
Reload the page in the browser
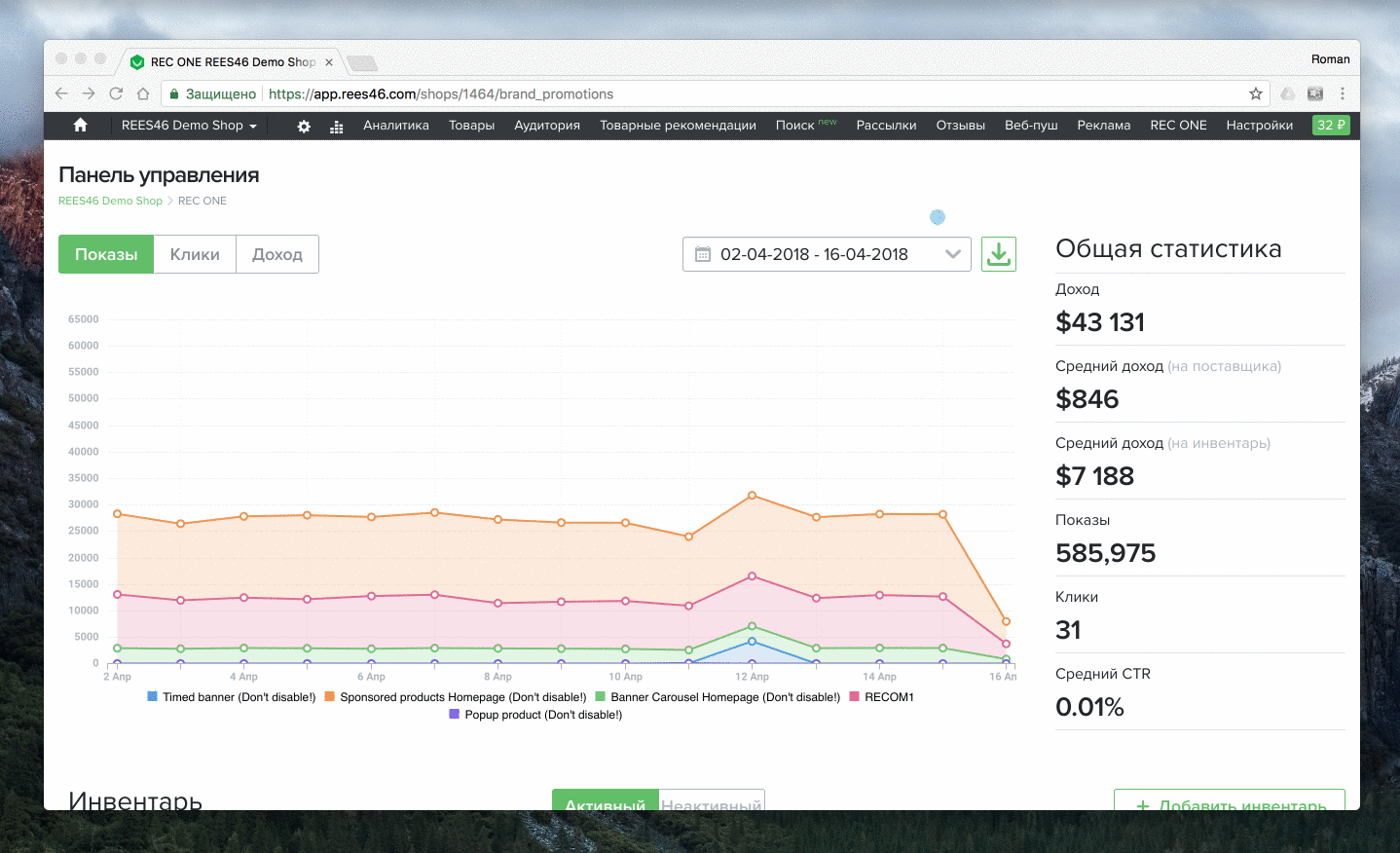116,93
